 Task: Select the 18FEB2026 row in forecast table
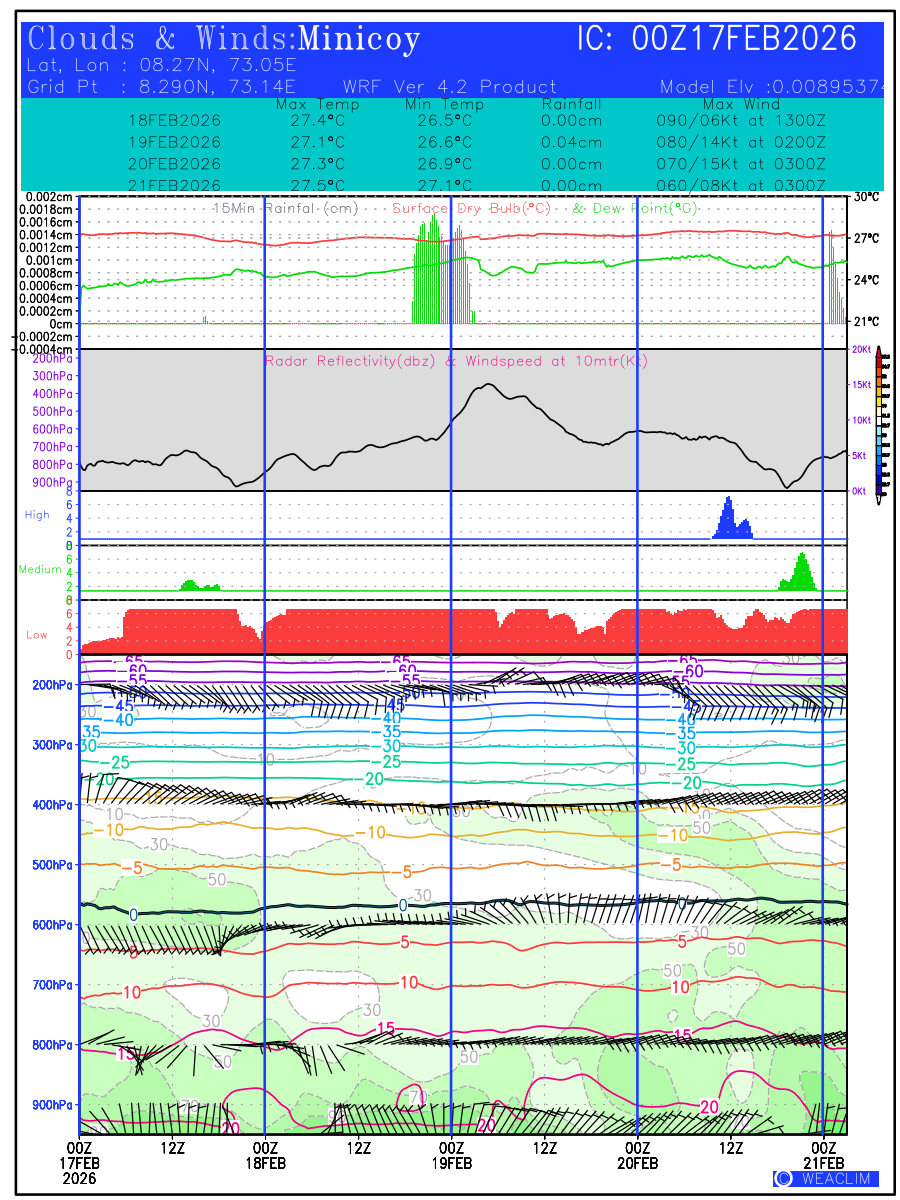175,121
